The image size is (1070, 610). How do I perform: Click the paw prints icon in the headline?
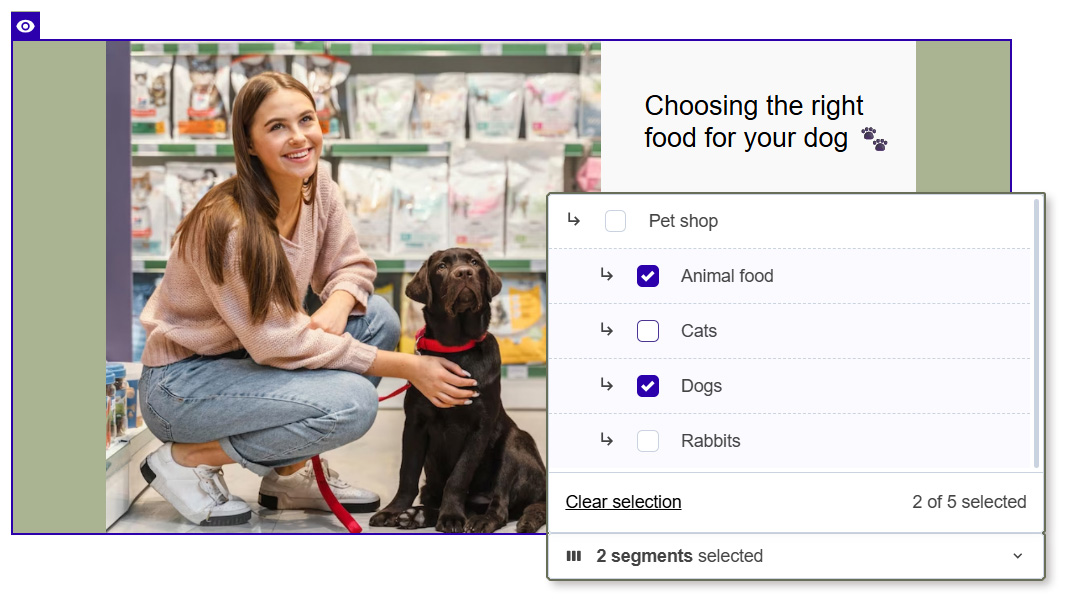[x=874, y=139]
